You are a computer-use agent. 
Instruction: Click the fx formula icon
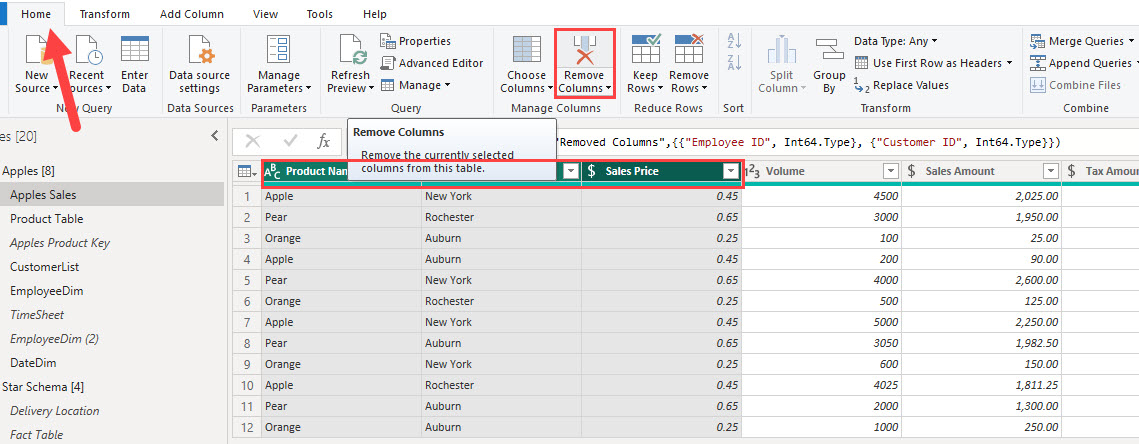coord(324,141)
